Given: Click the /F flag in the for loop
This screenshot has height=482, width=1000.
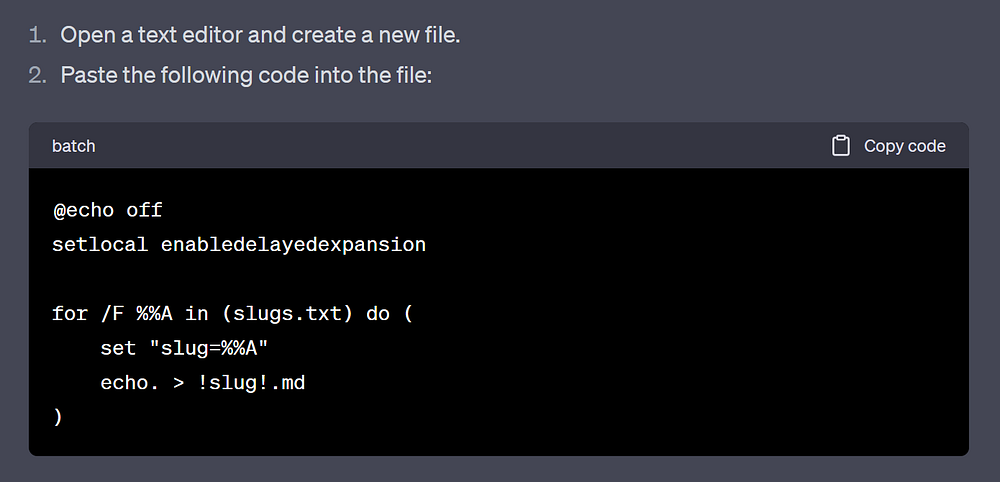Looking at the screenshot, I should (x=112, y=314).
